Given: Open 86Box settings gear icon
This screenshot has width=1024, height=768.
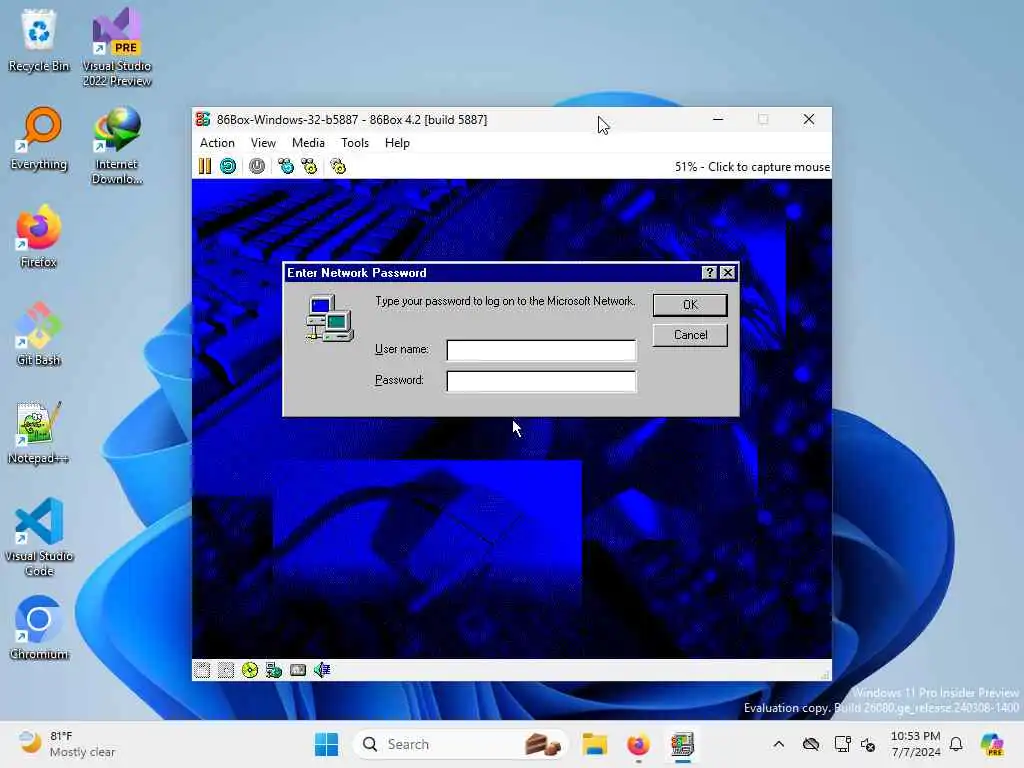Looking at the screenshot, I should point(338,167).
